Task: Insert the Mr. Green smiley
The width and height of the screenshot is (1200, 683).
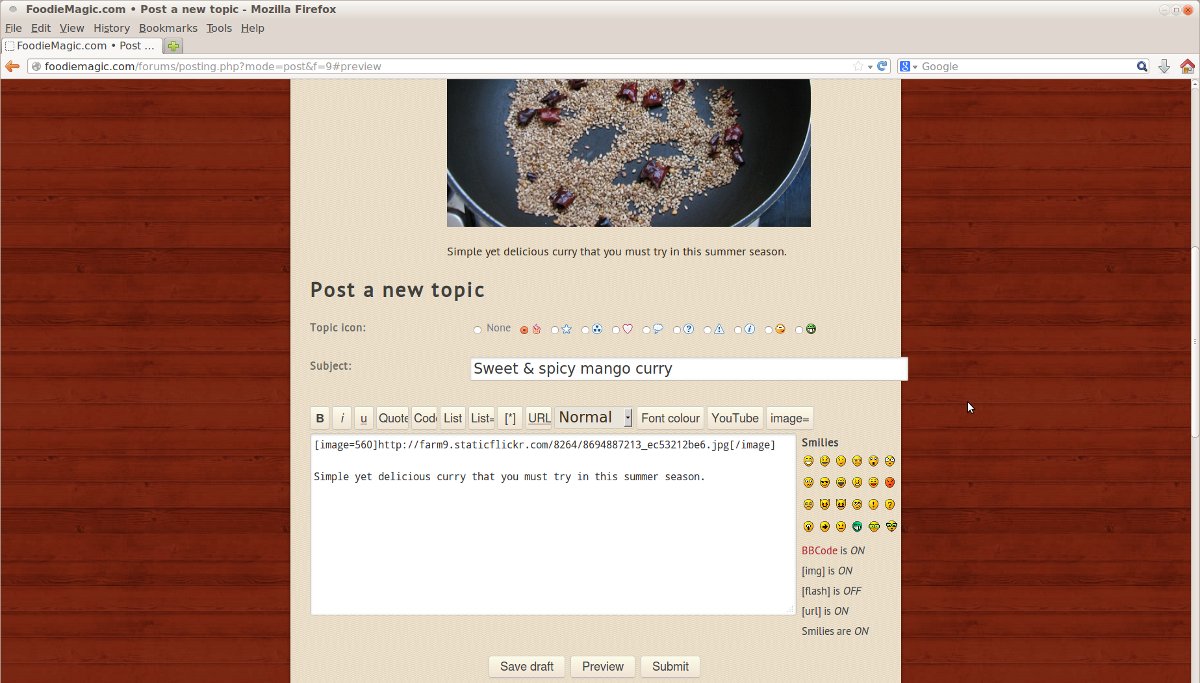Action: click(857, 526)
